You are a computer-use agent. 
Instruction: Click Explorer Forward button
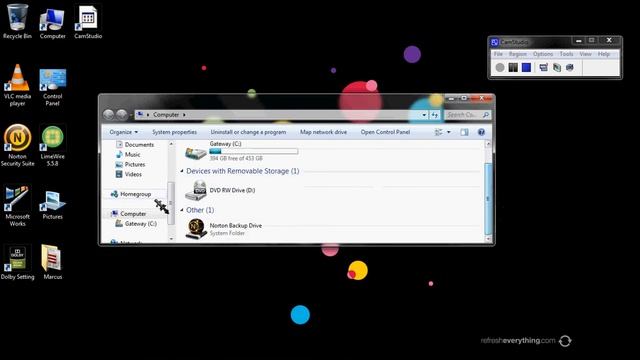coord(122,115)
